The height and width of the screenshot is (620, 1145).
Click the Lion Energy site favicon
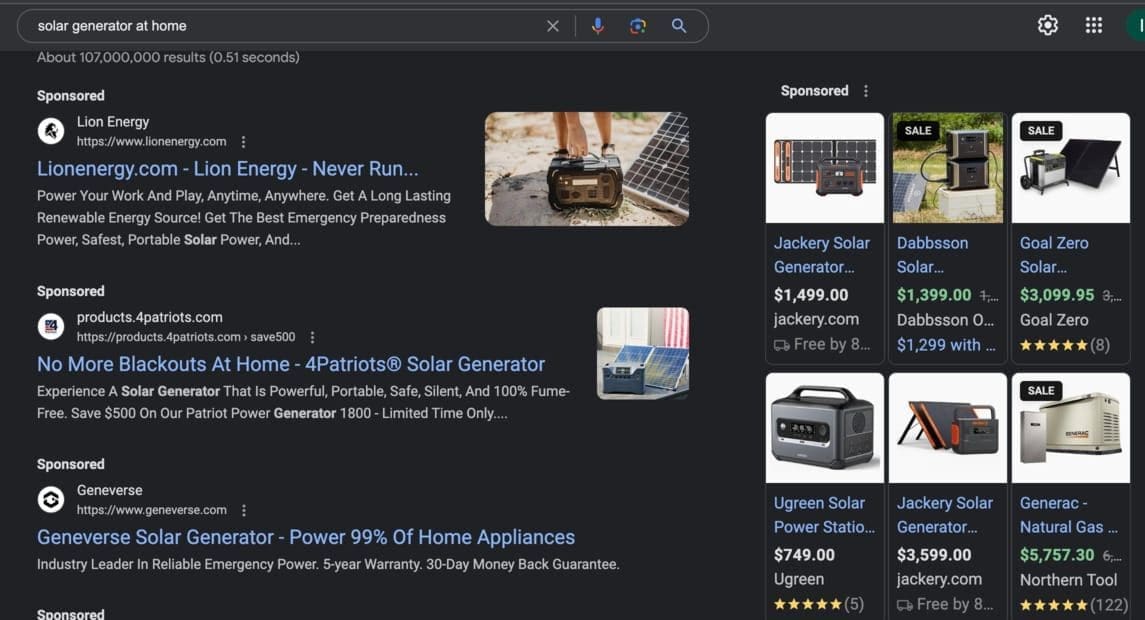[51, 131]
